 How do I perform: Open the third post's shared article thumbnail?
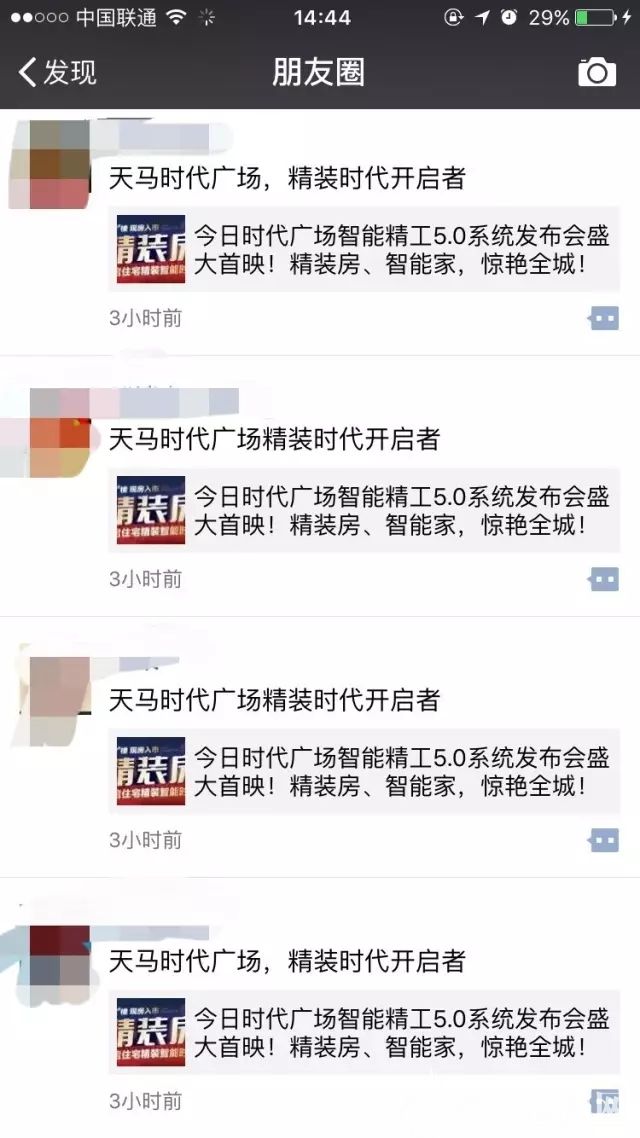151,771
